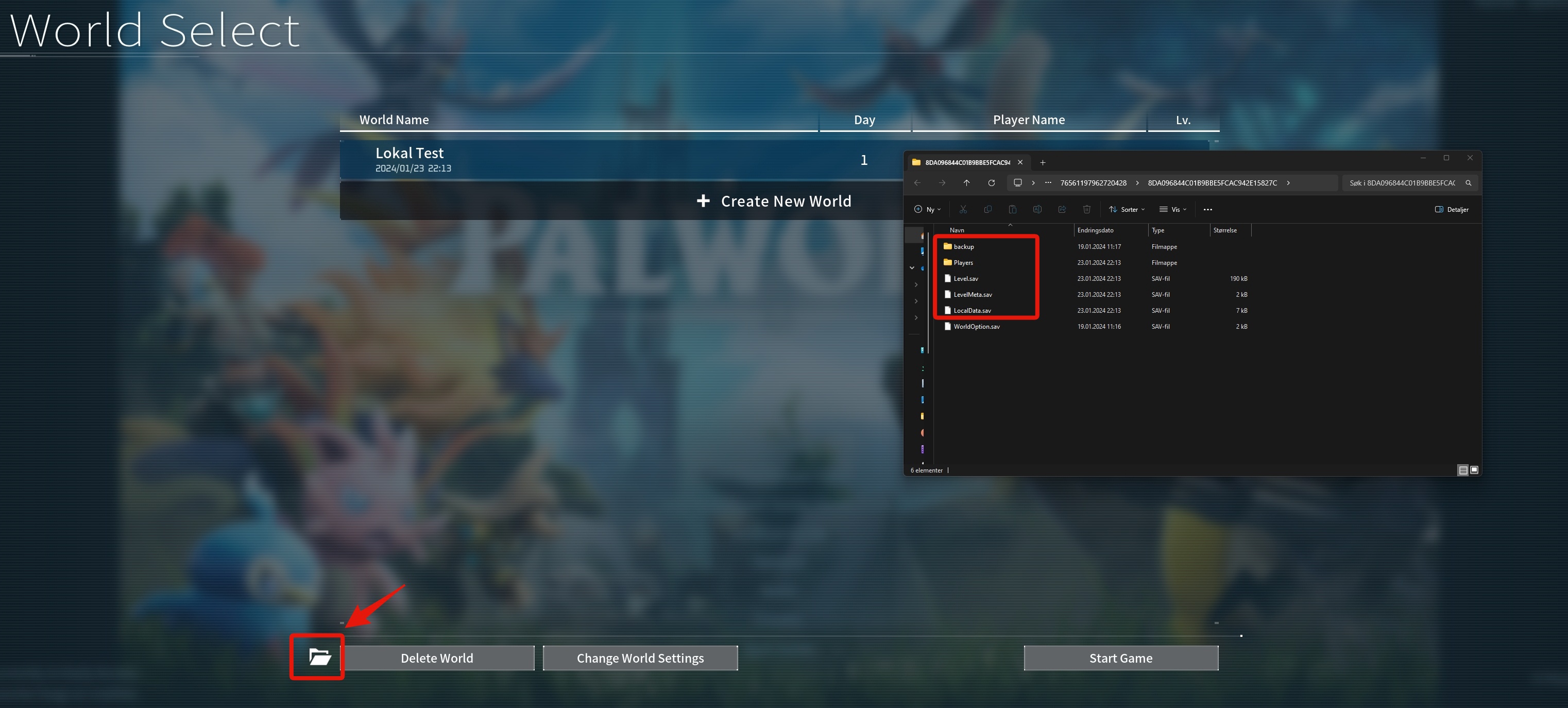Viewport: 1568px width, 708px height.
Task: Click the 19.01.2024 11:17 date cell
Action: [x=1099, y=246]
